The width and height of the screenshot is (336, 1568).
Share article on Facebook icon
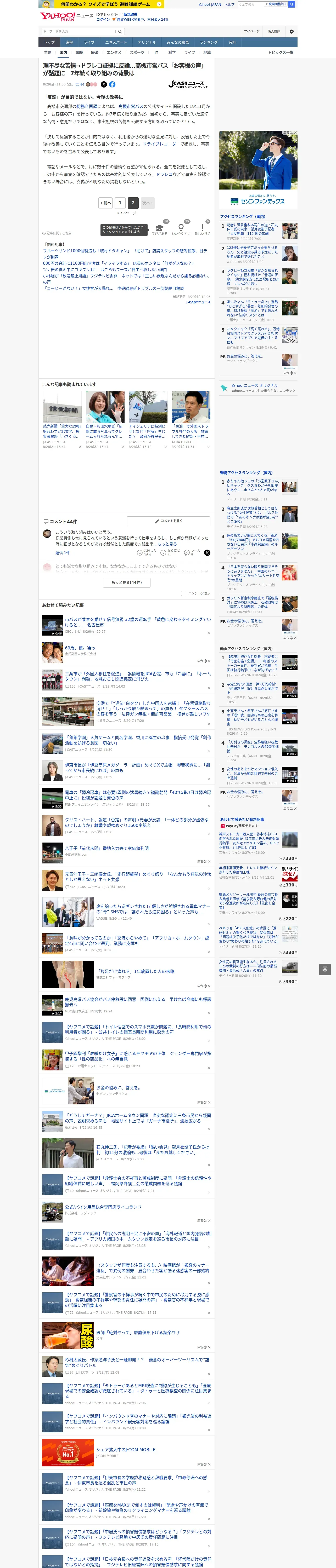pyautogui.click(x=112, y=85)
